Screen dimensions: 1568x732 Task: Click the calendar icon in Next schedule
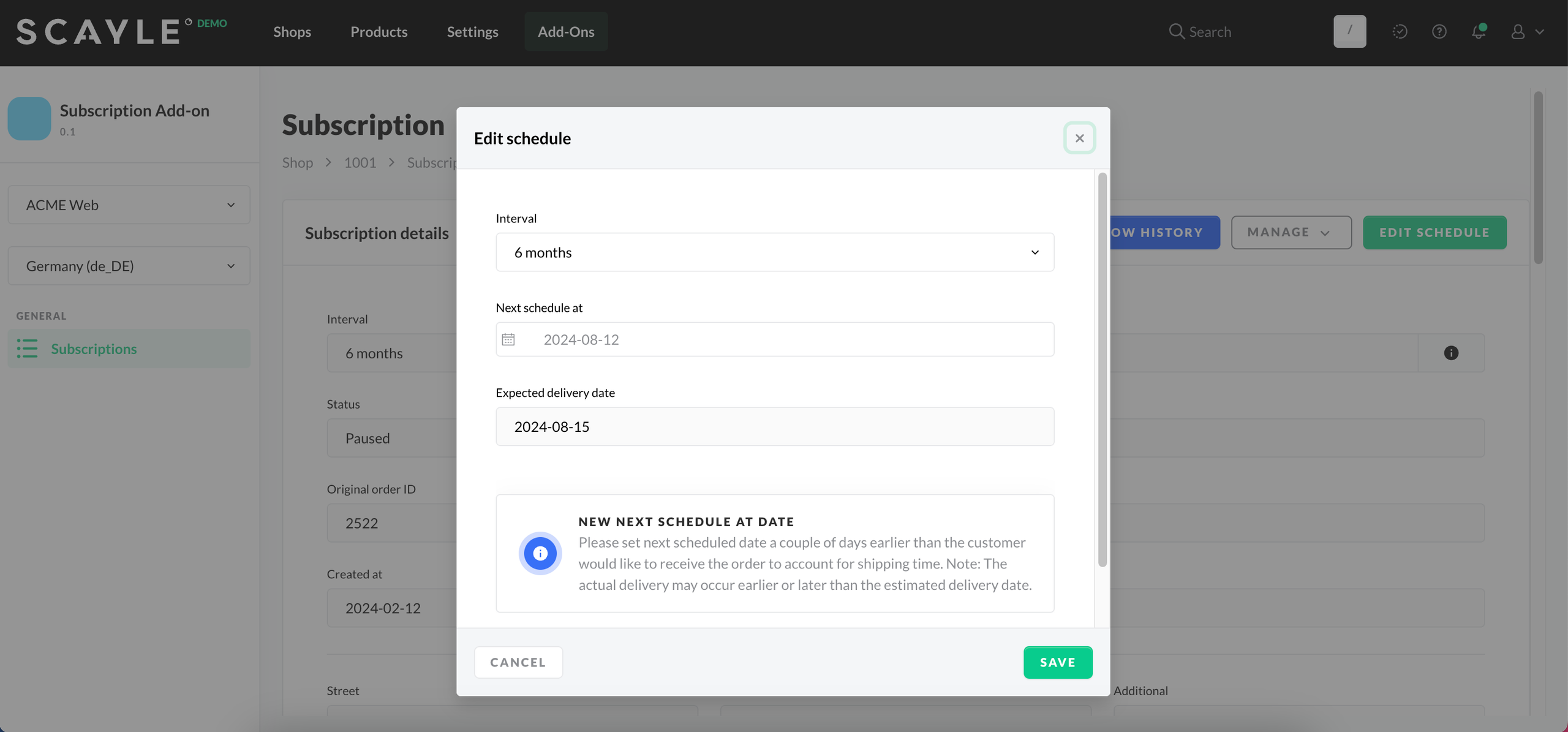pyautogui.click(x=508, y=339)
